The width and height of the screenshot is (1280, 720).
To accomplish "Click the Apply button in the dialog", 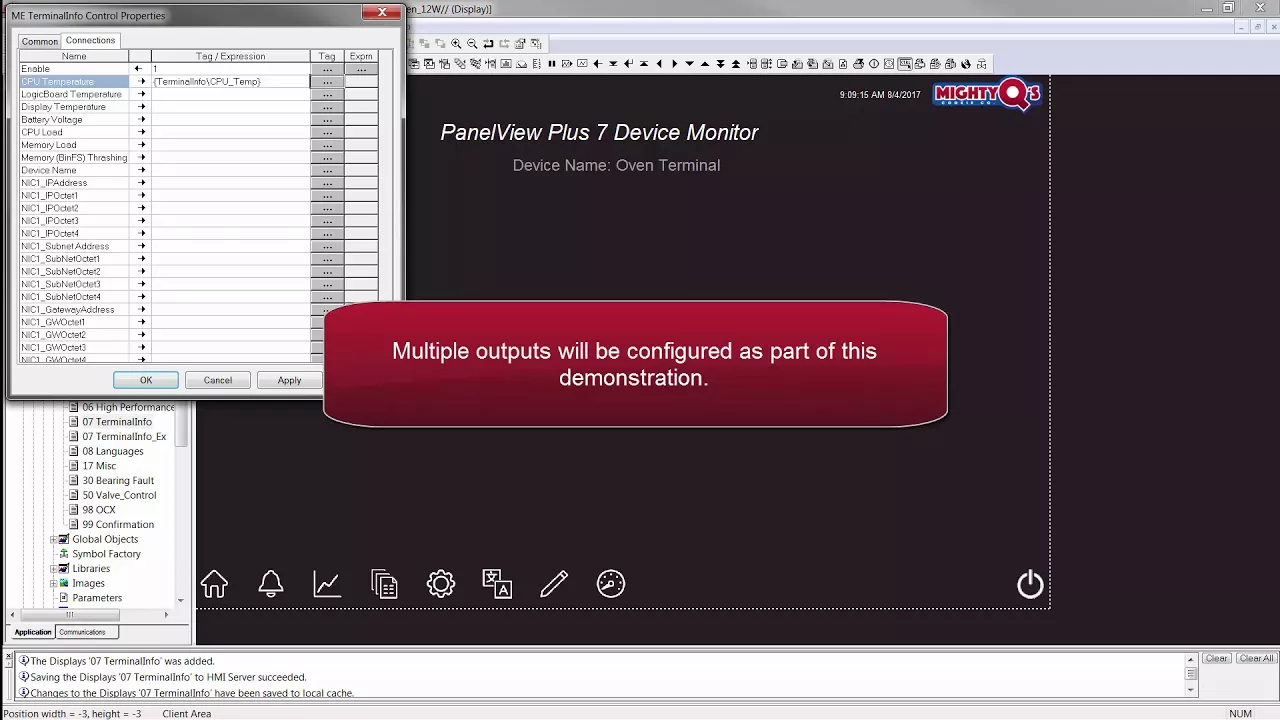I will [x=289, y=380].
